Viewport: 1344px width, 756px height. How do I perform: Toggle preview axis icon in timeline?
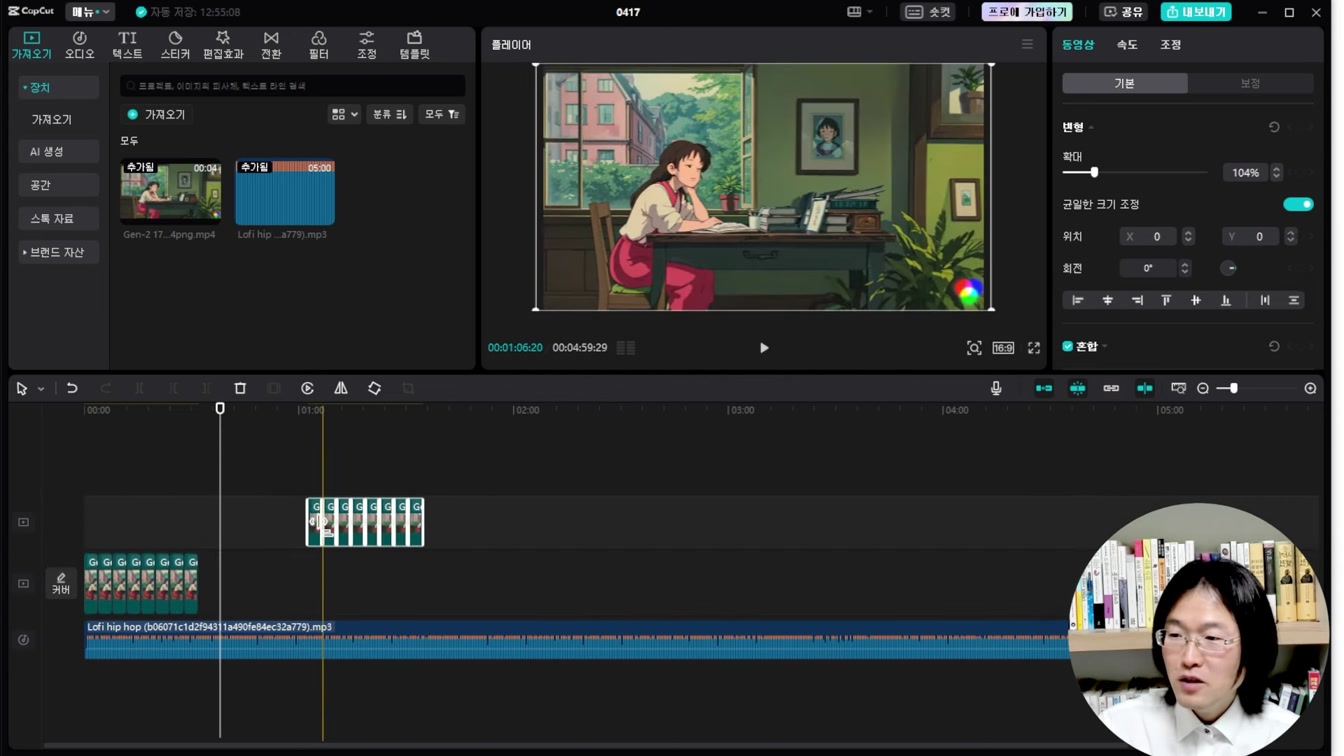pos(1145,388)
